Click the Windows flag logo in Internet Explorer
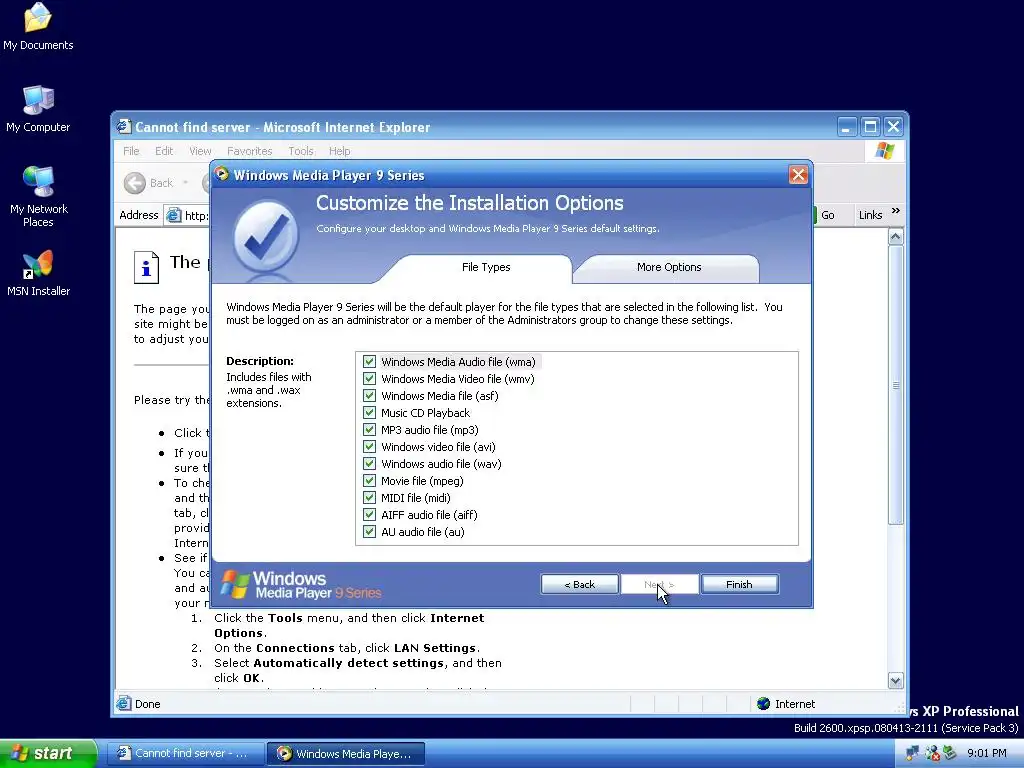This screenshot has width=1024, height=768. [884, 151]
